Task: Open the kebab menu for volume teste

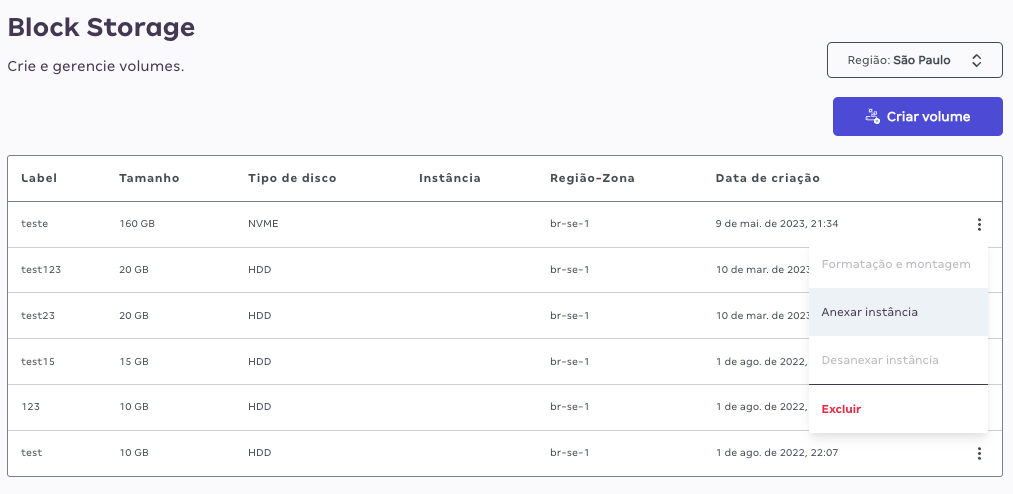Action: click(x=979, y=224)
